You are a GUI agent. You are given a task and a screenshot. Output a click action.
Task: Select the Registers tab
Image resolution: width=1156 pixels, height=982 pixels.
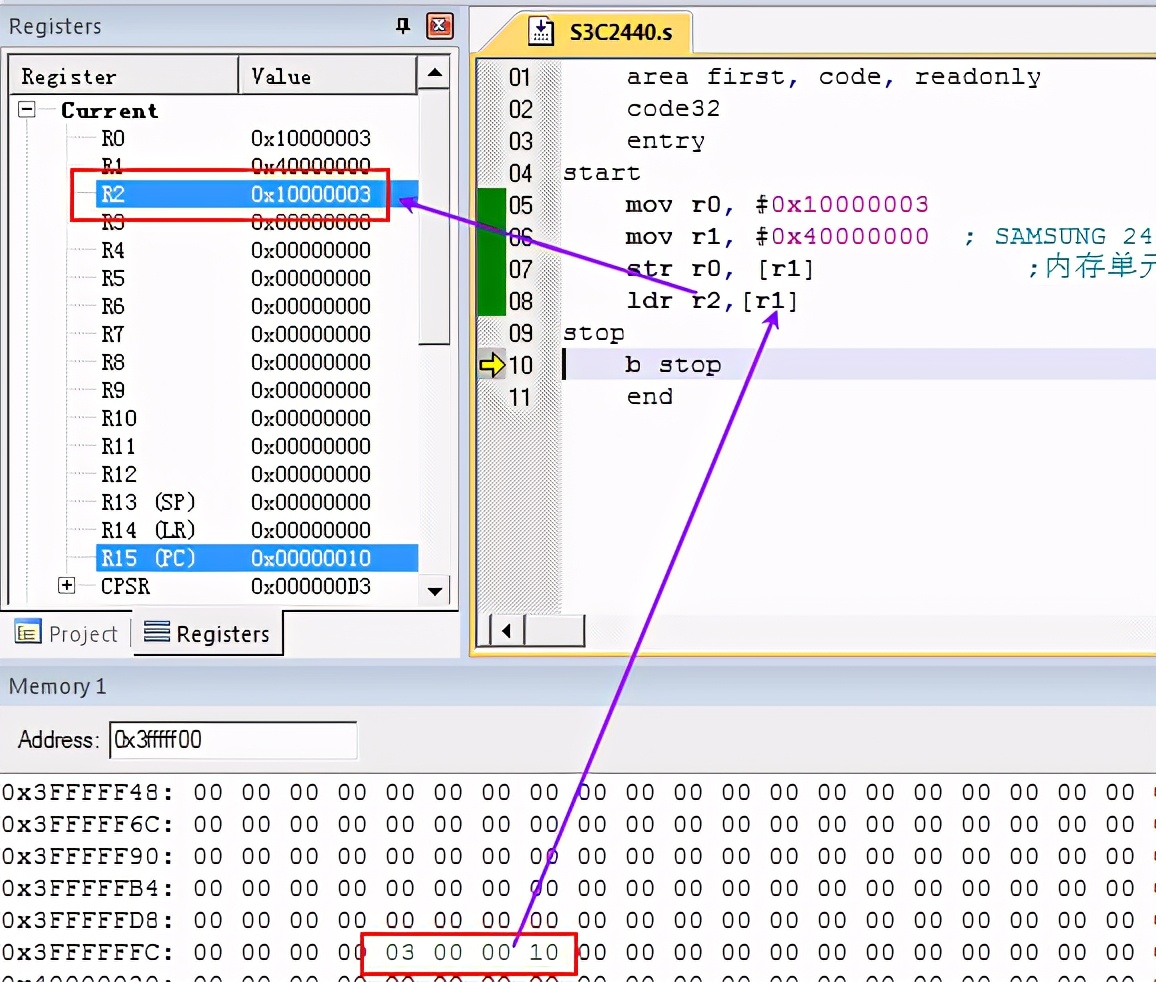pyautogui.click(x=208, y=634)
